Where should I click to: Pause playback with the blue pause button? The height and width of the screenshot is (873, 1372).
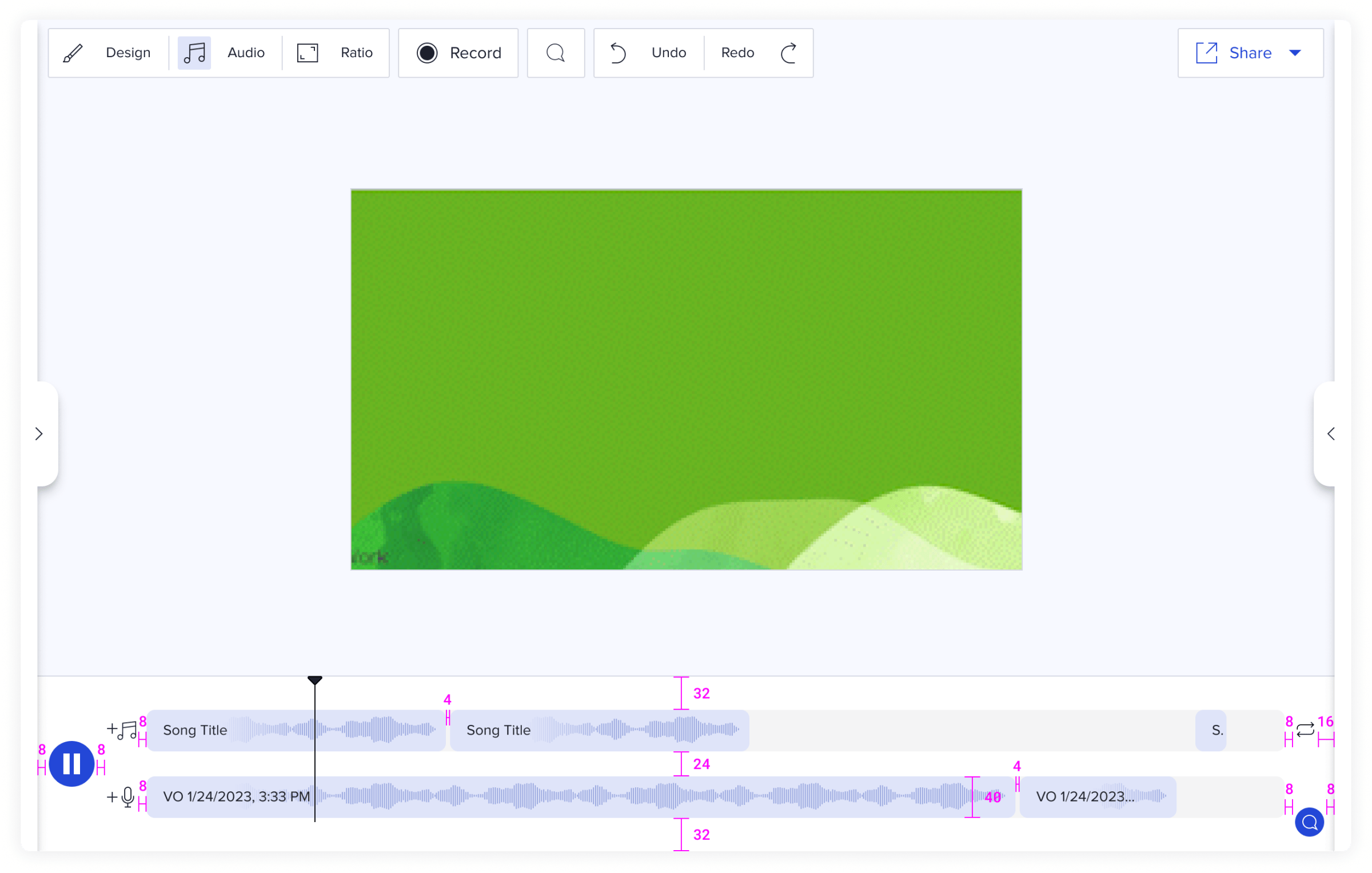click(x=71, y=764)
